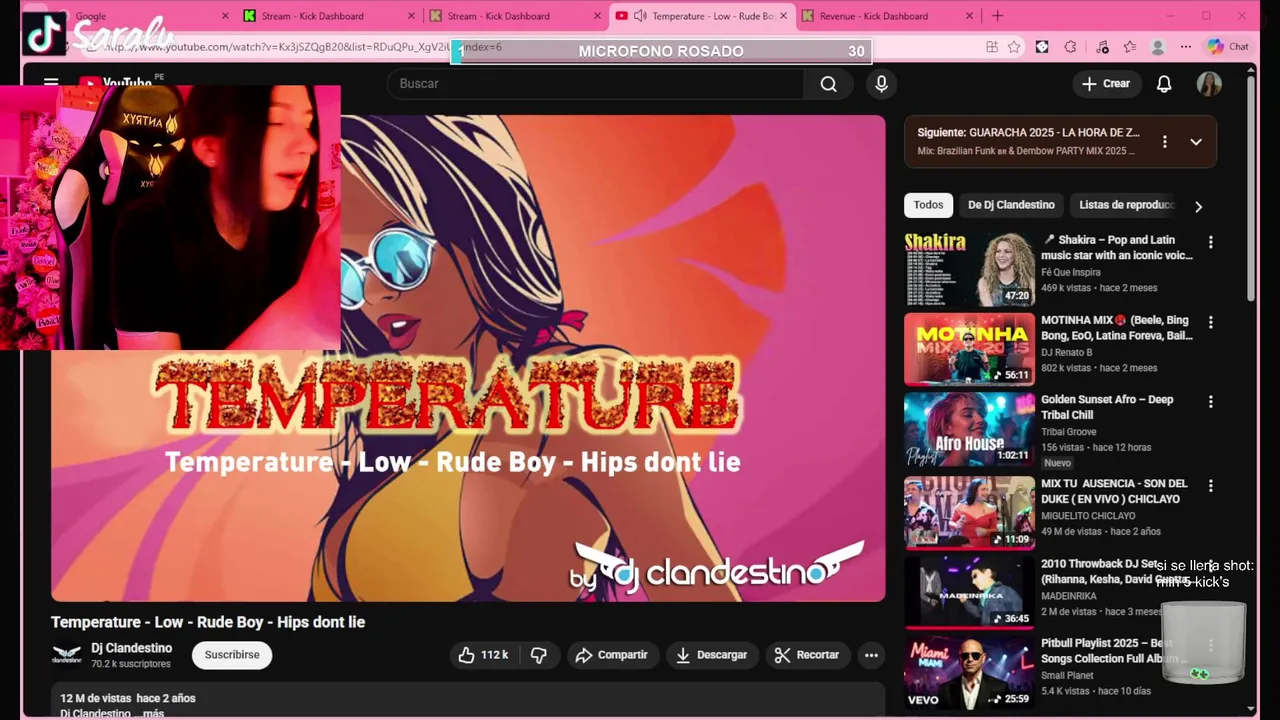The image size is (1280, 720).
Task: Open Copilot Chat button
Action: click(1228, 47)
